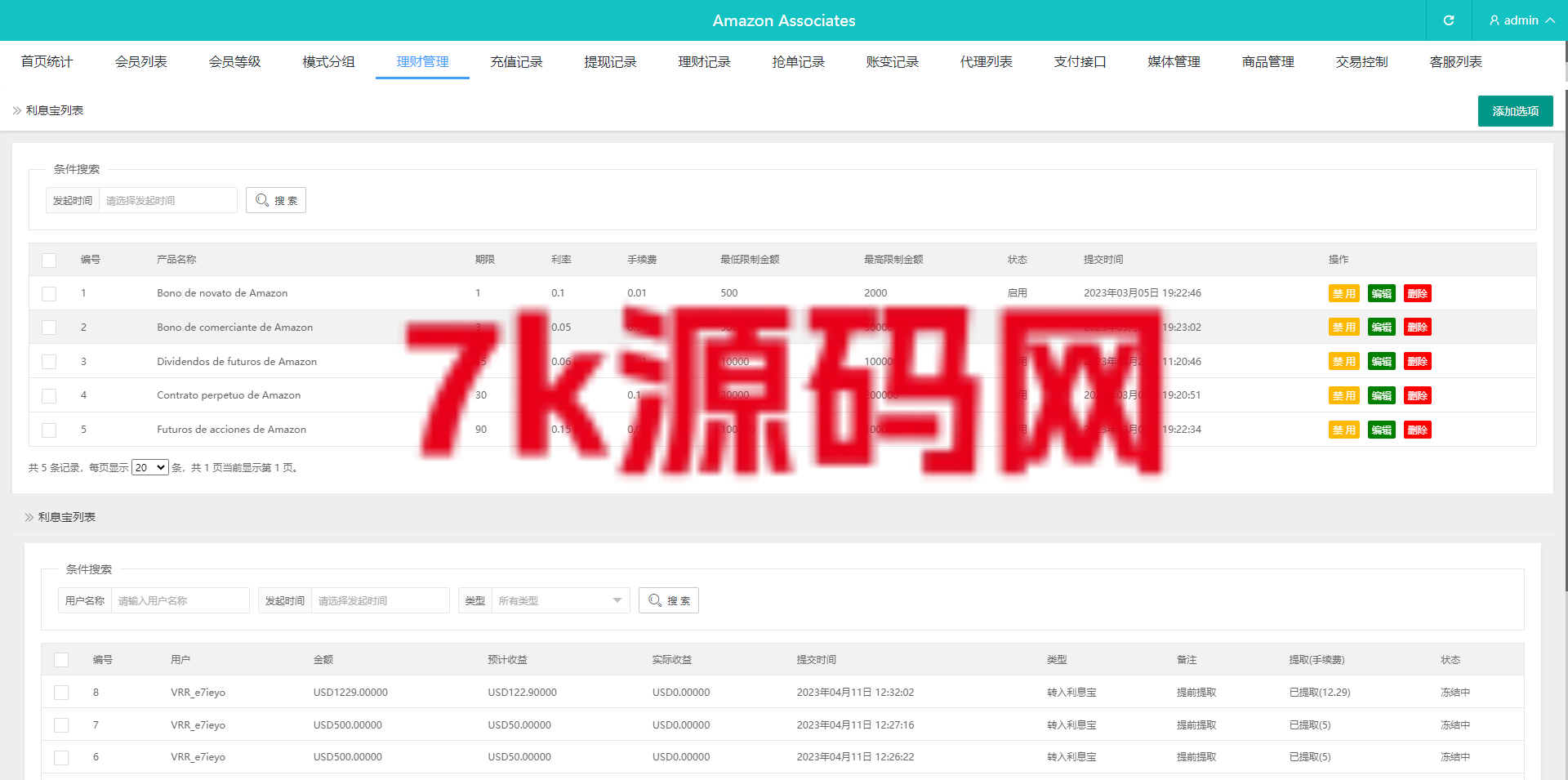Check record number 6 row checkbox
The height and width of the screenshot is (780, 1568).
point(61,757)
